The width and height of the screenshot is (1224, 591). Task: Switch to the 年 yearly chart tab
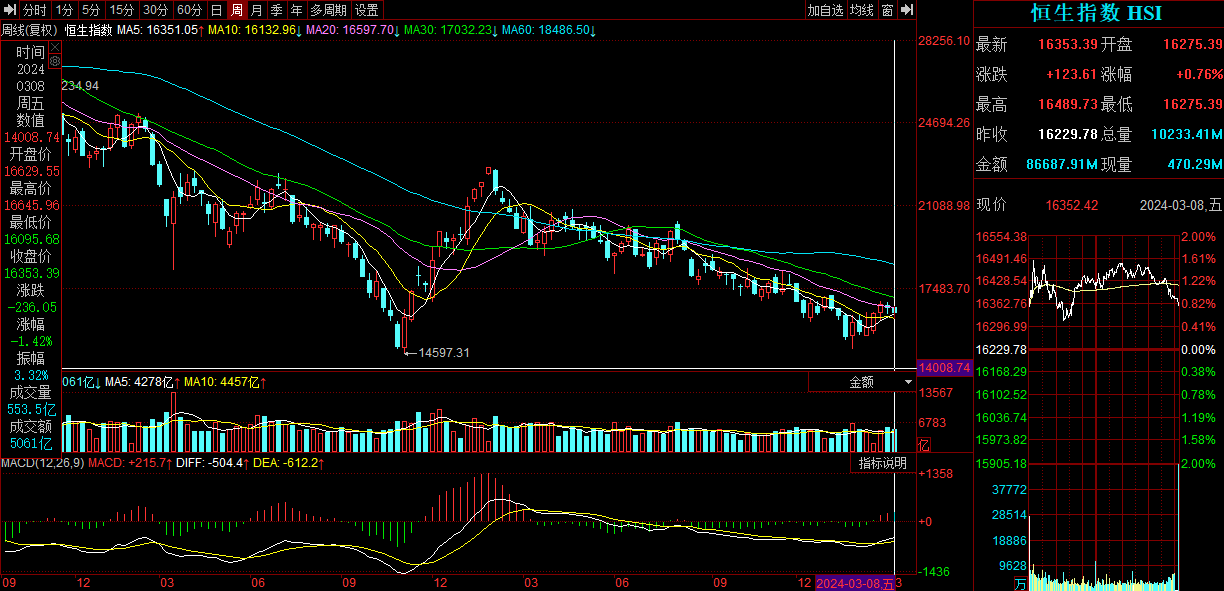tap(297, 10)
